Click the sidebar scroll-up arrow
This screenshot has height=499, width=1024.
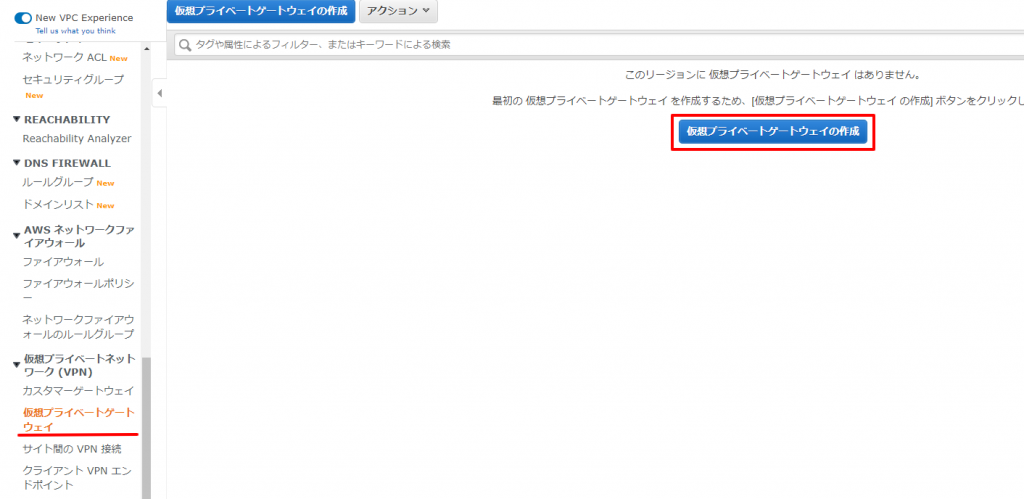[146, 49]
